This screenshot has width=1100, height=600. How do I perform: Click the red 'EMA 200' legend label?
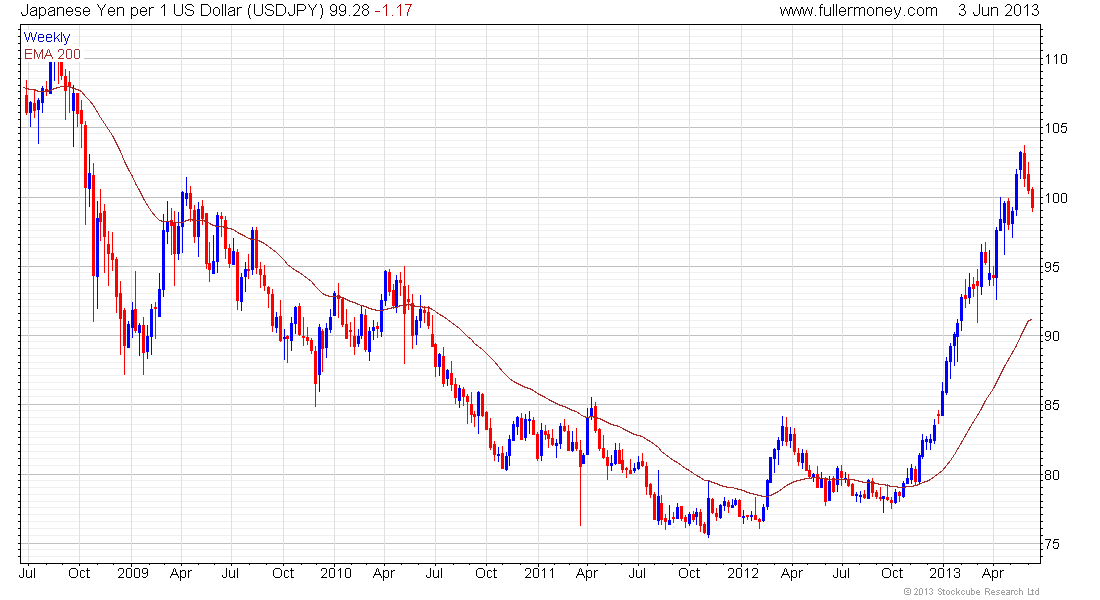click(x=52, y=54)
